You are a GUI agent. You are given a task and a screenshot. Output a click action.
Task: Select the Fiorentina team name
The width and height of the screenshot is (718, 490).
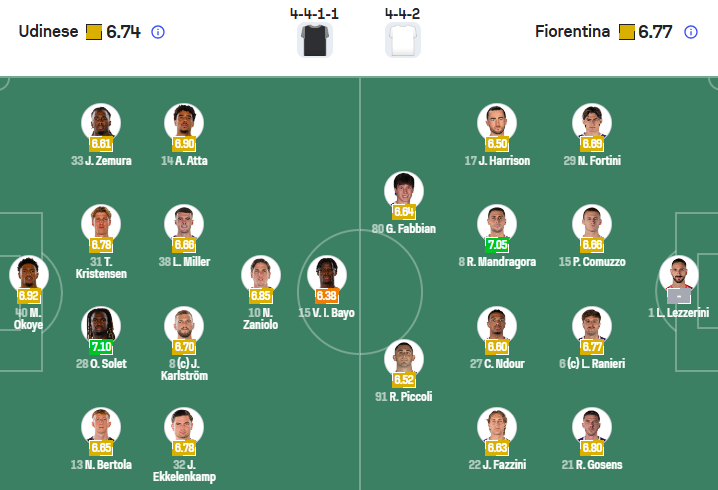(x=572, y=32)
